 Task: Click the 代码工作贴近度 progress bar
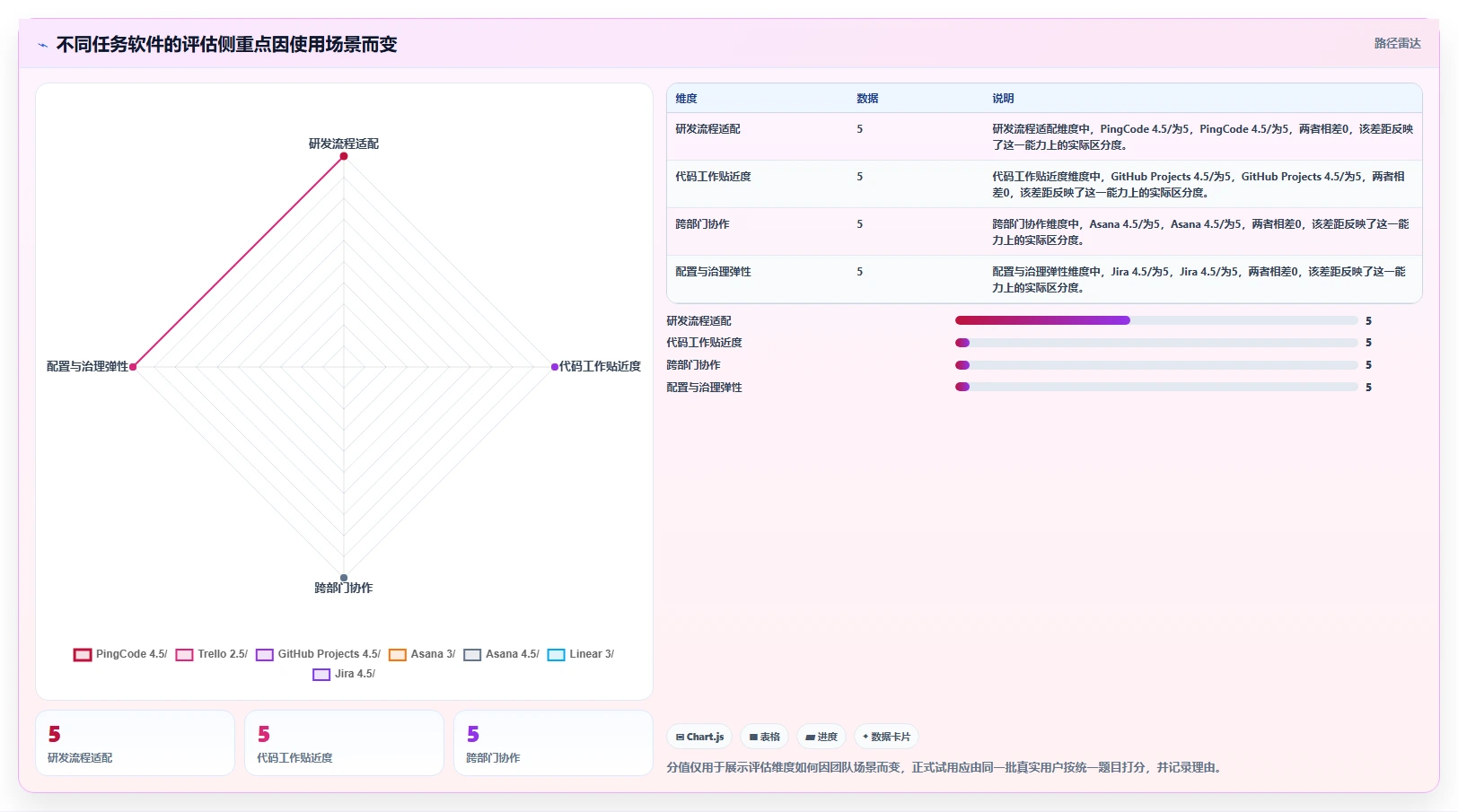click(1156, 343)
